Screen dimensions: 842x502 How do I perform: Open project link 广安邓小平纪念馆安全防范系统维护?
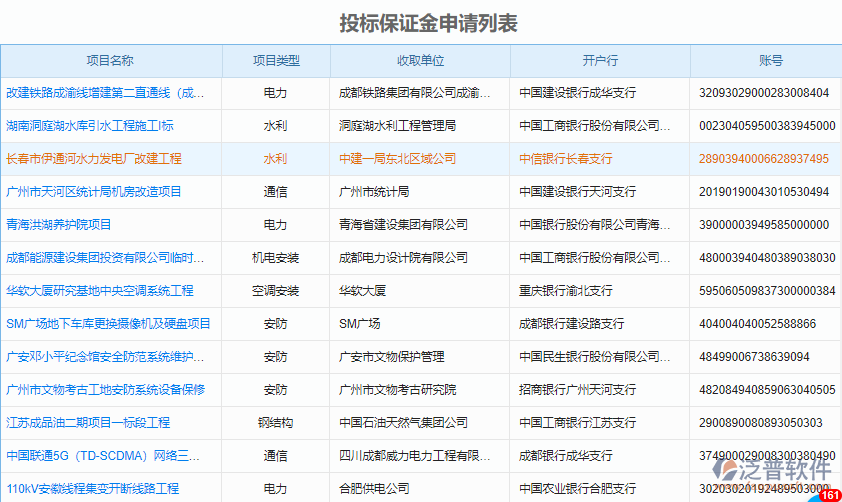[x=105, y=357]
